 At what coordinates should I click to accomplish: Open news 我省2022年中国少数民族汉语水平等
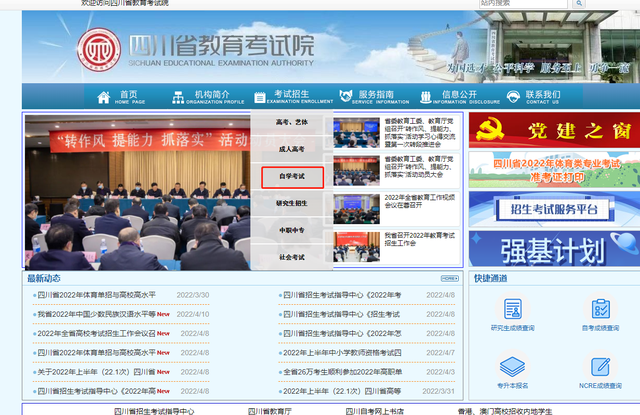(x=96, y=314)
